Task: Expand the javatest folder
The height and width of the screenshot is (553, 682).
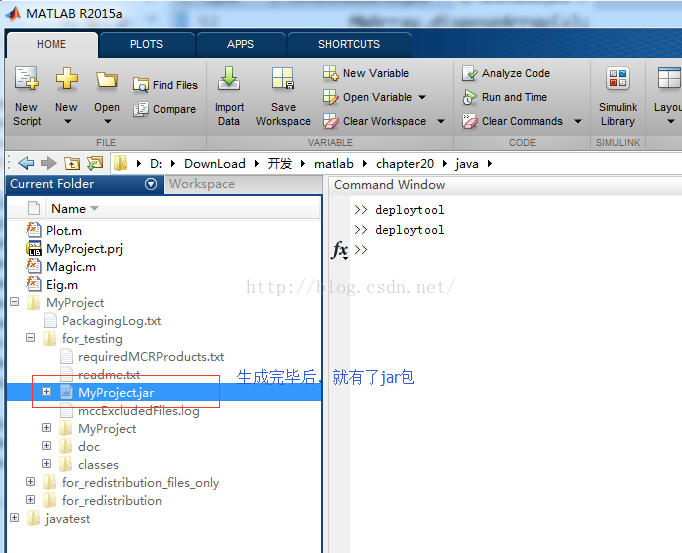Action: (x=14, y=517)
